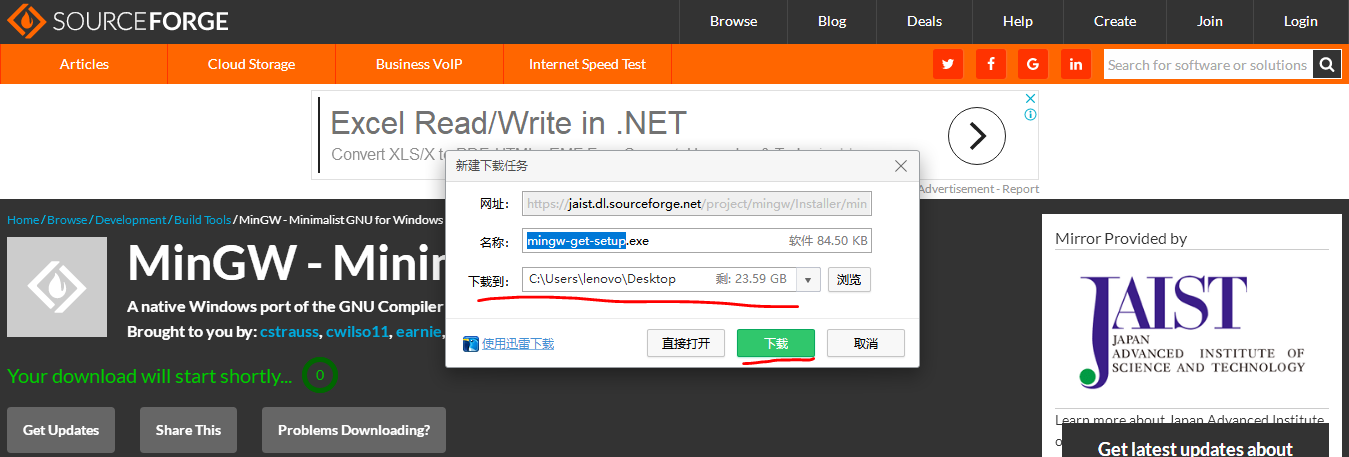Open the Cloud Storage tab
Screen dimensions: 1349x457
click(x=252, y=64)
